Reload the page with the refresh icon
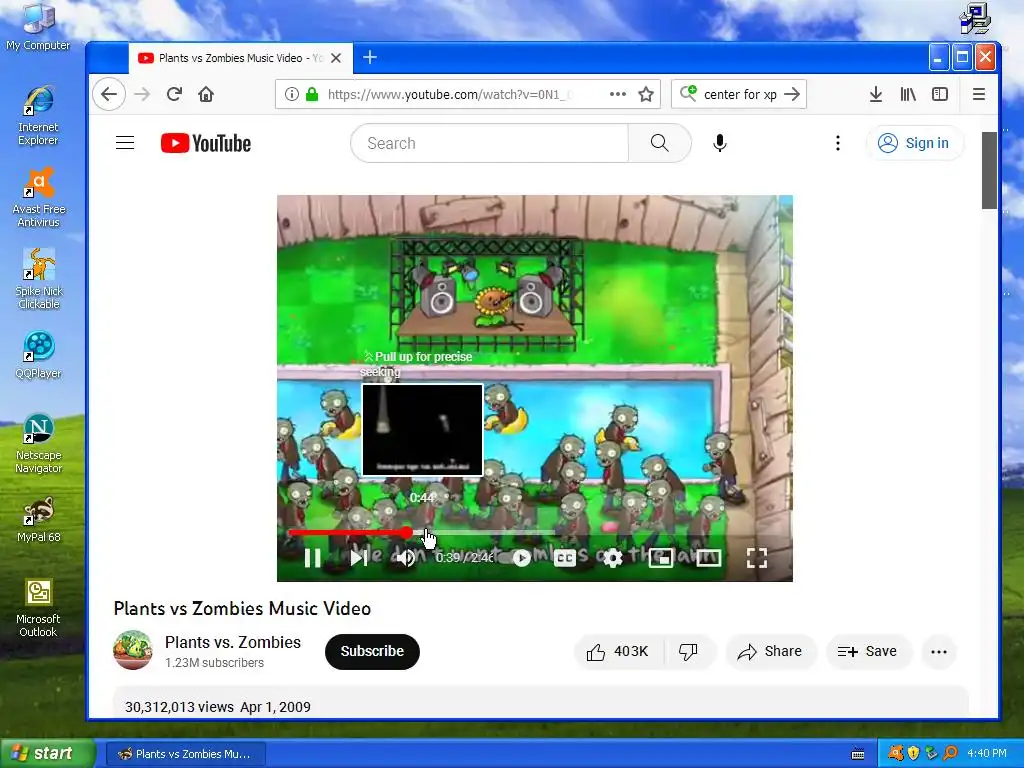The width and height of the screenshot is (1024, 768). [x=174, y=95]
